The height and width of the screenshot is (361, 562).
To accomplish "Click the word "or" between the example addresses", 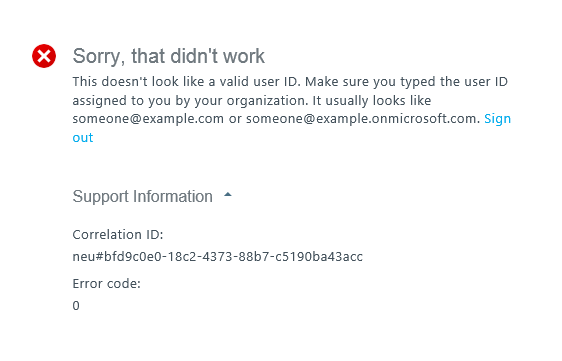I will point(235,119).
